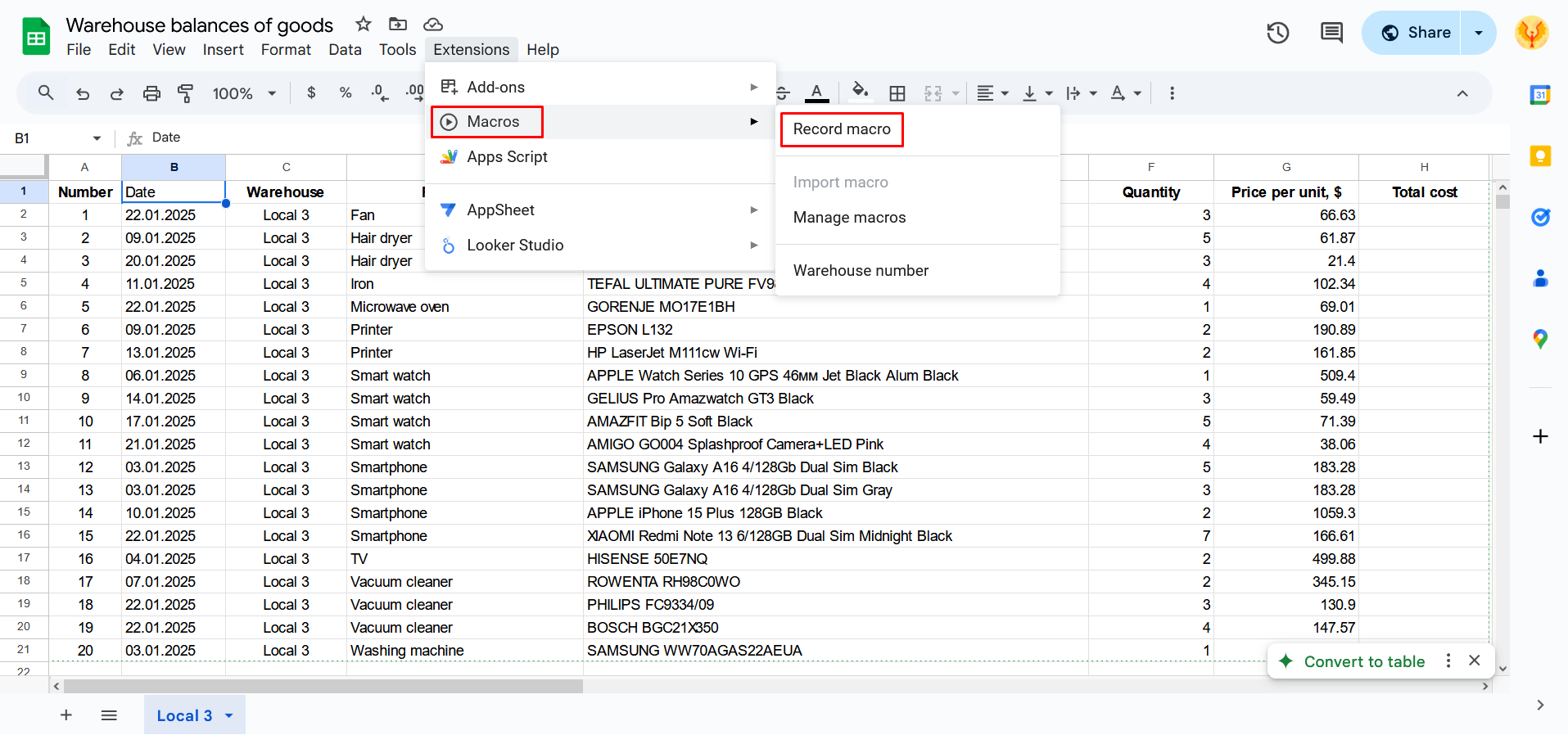Viewport: 1568px width, 735px height.
Task: Get add-ons with plus icon
Action: point(1540,436)
